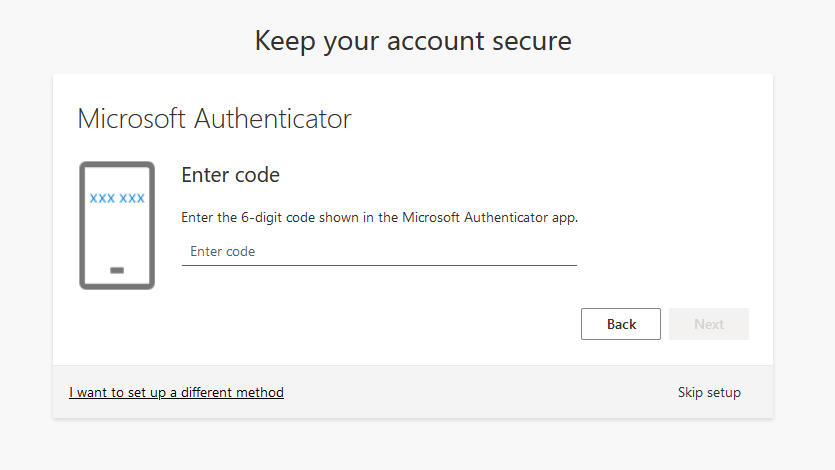This screenshot has width=835, height=470.
Task: Focus the Enter code input field
Action: [378, 251]
